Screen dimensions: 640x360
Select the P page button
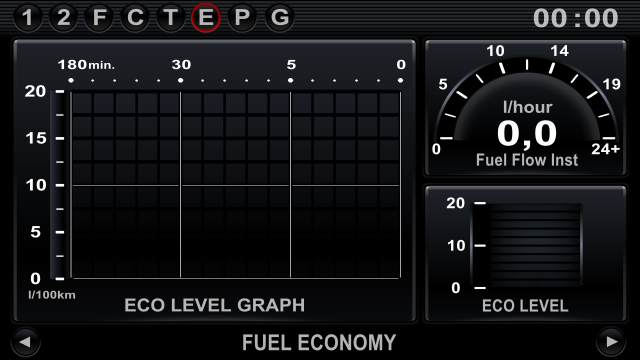[x=242, y=18]
